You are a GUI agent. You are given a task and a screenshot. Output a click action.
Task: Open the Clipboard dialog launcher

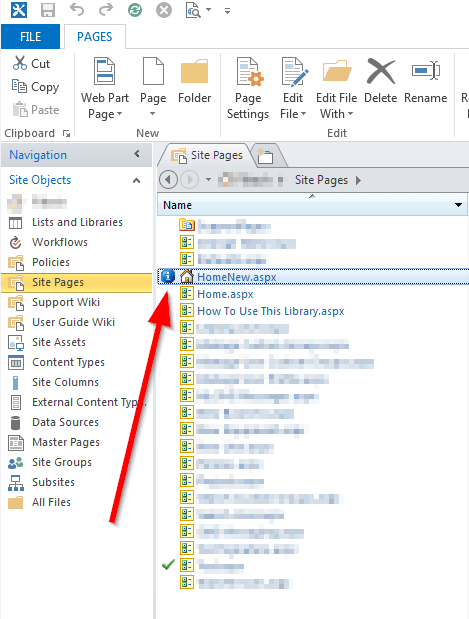click(x=67, y=133)
